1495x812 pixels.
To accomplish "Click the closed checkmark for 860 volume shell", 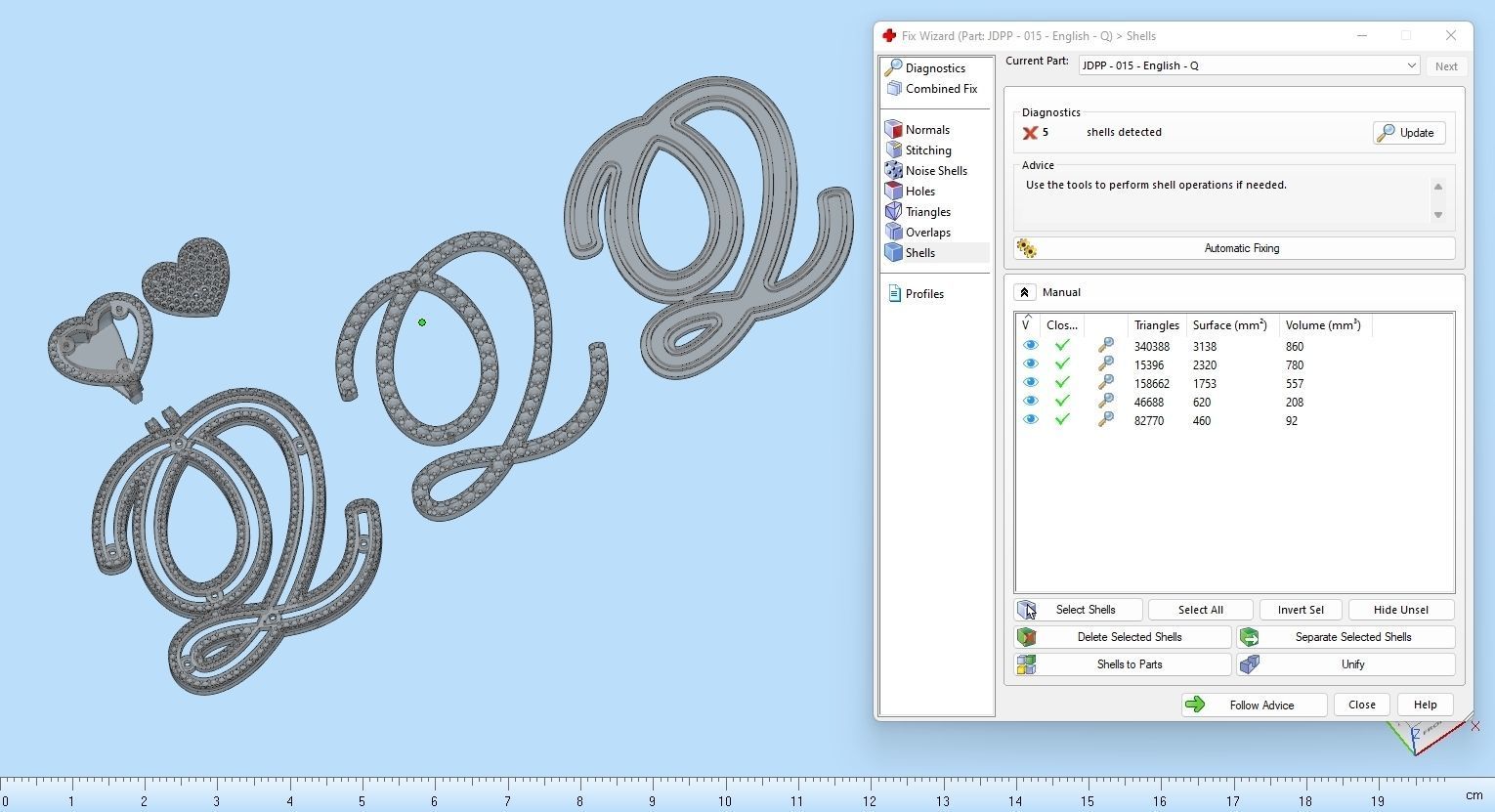I will point(1062,346).
